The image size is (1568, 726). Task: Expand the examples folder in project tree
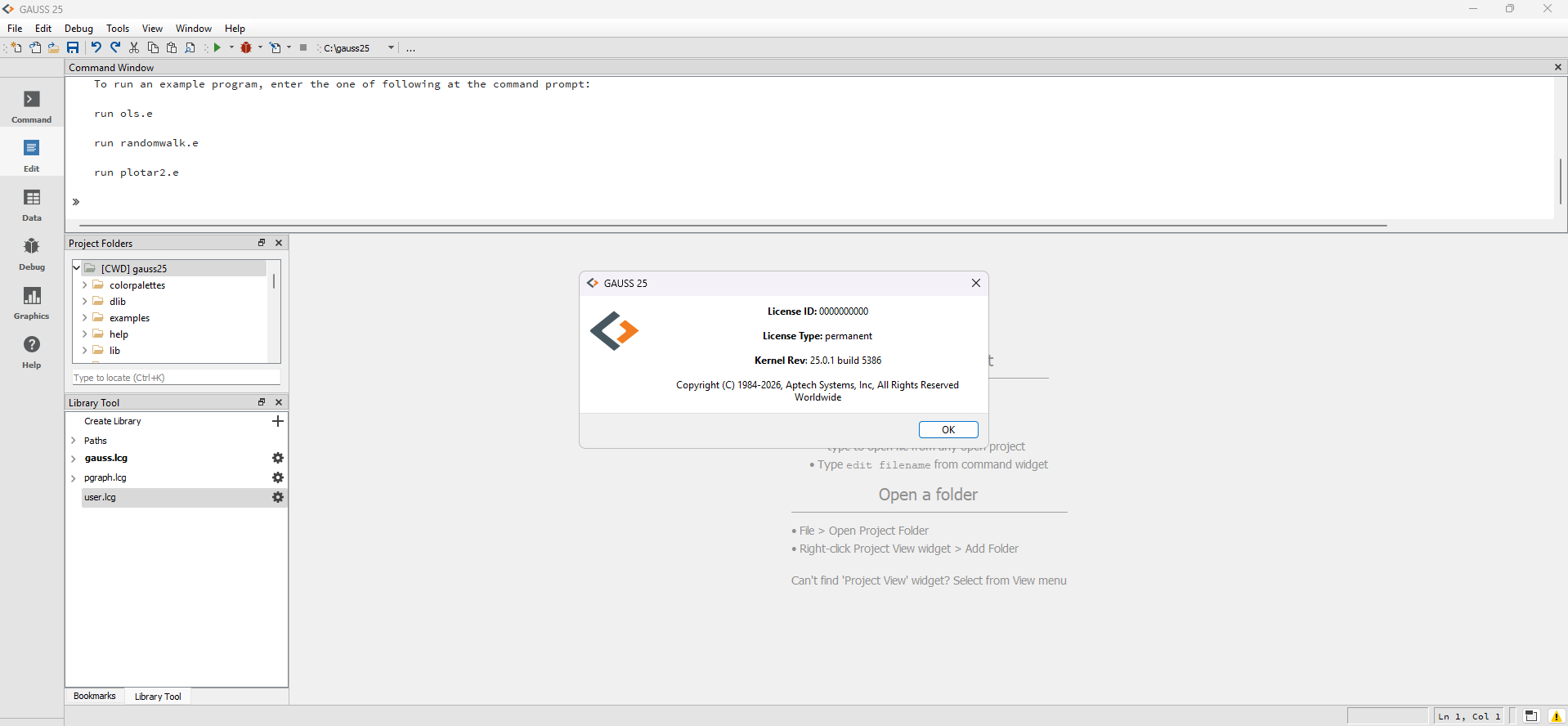(x=84, y=318)
